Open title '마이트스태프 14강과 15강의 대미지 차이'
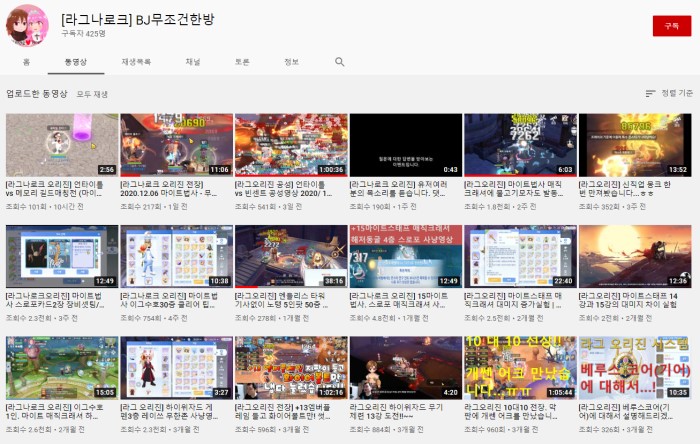The width and height of the screenshot is (700, 444). pyautogui.click(x=628, y=300)
